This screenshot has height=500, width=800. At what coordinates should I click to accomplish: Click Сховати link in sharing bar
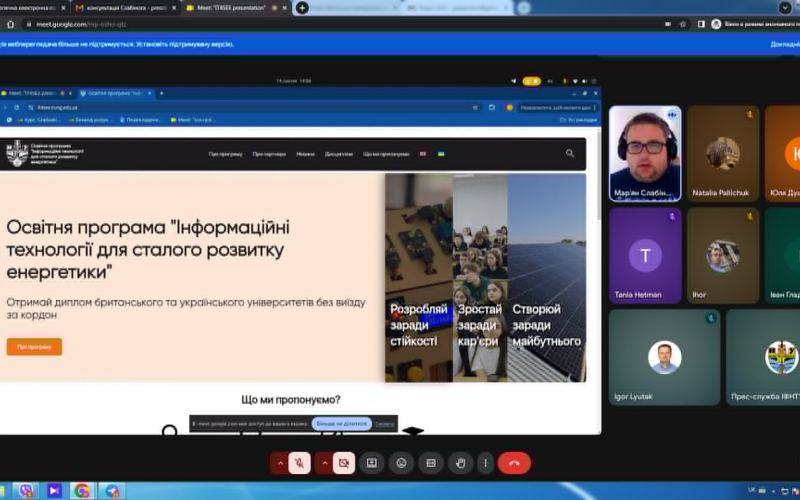(x=385, y=424)
